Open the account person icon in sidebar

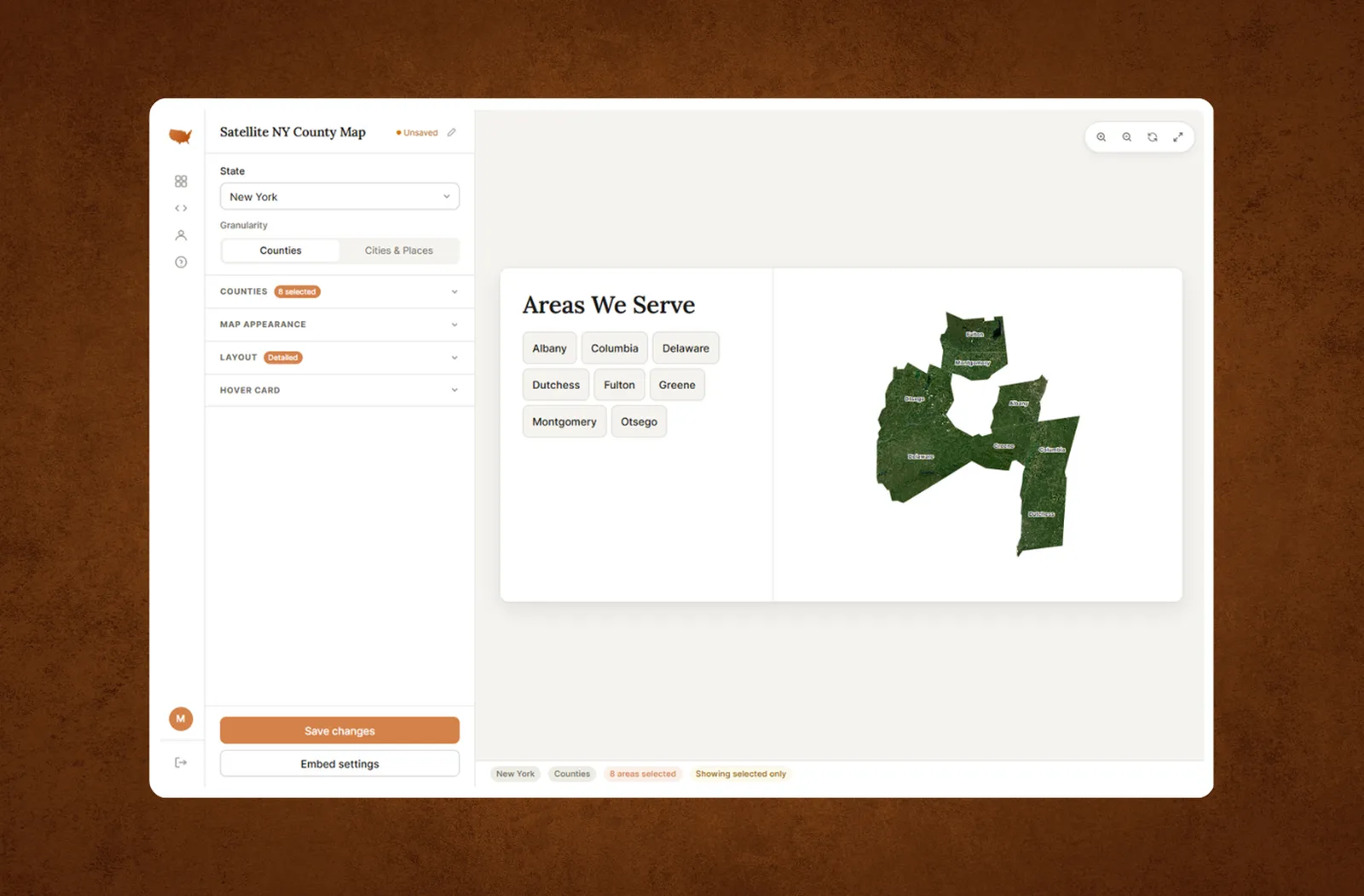pyautogui.click(x=181, y=235)
